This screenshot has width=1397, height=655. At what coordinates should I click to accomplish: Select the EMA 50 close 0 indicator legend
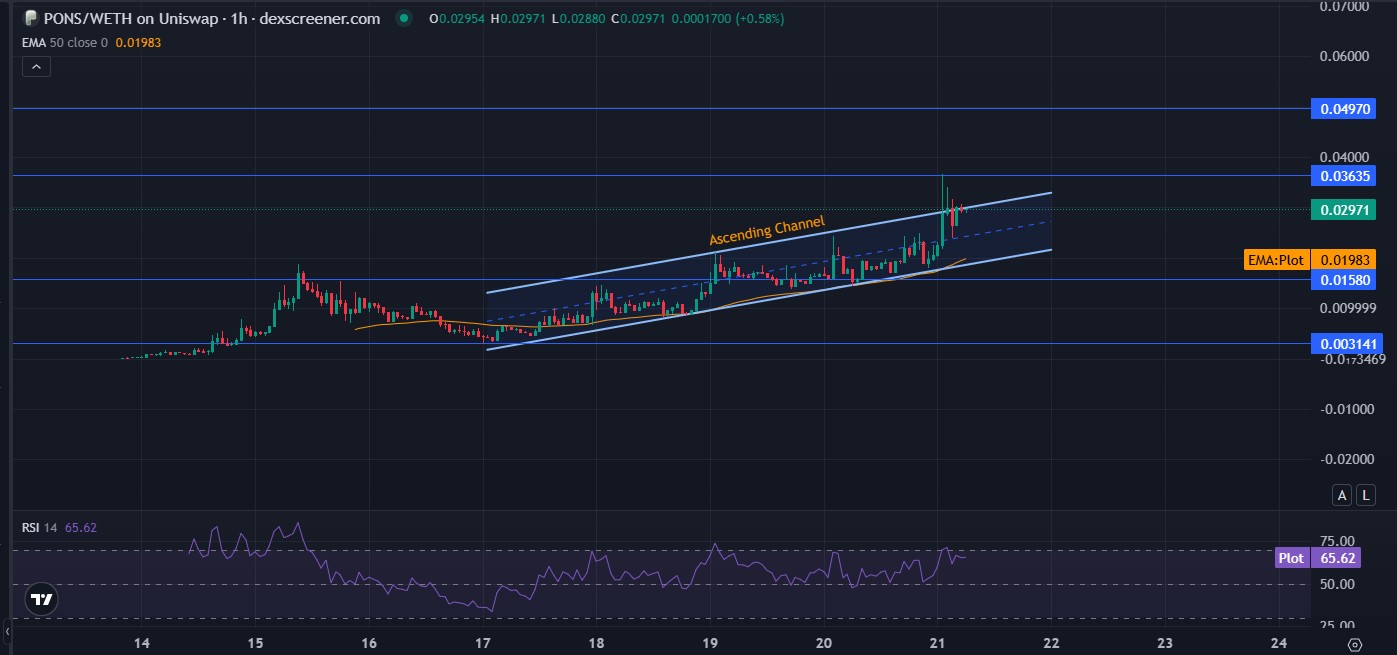click(x=66, y=42)
